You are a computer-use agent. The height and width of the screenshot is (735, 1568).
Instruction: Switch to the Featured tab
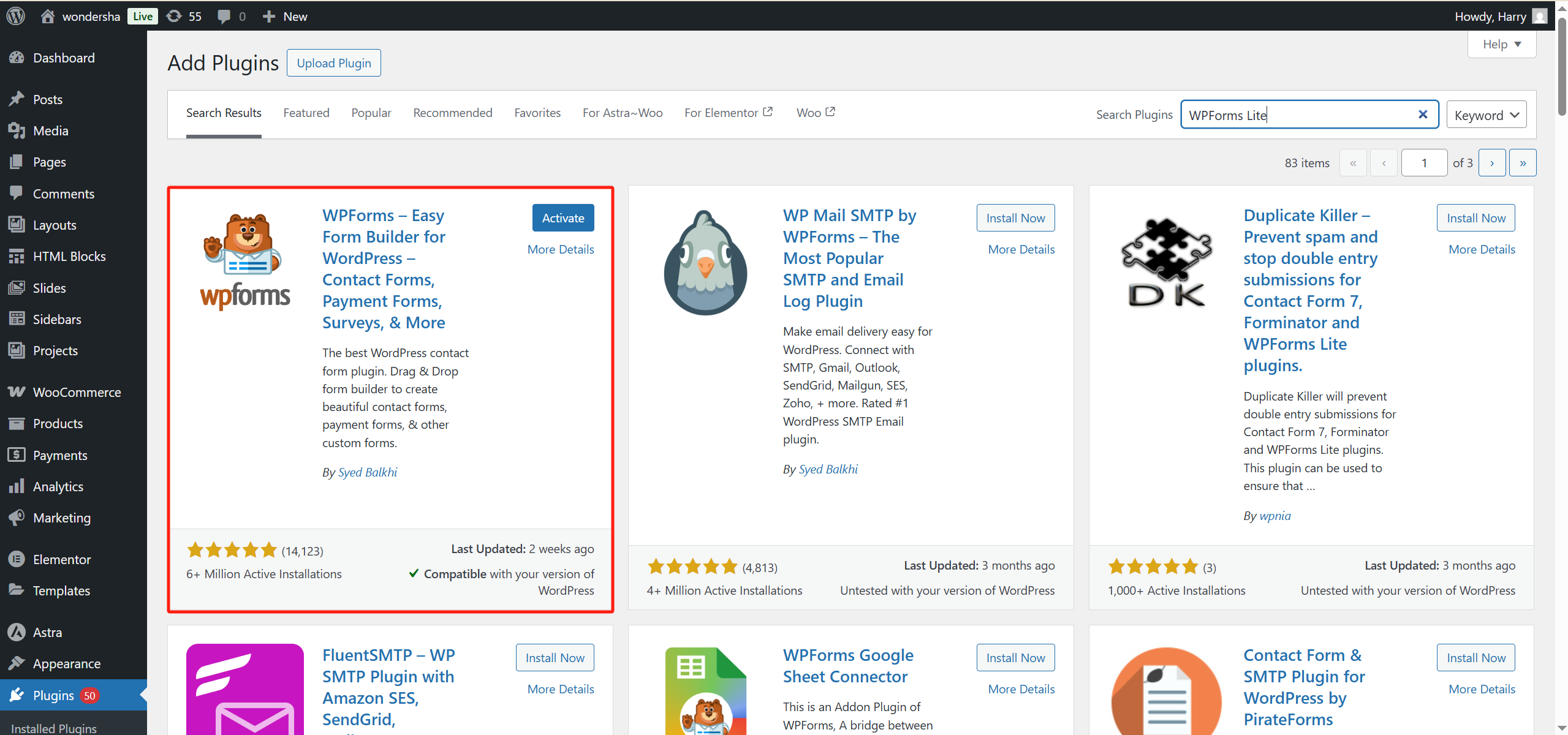pyautogui.click(x=306, y=113)
